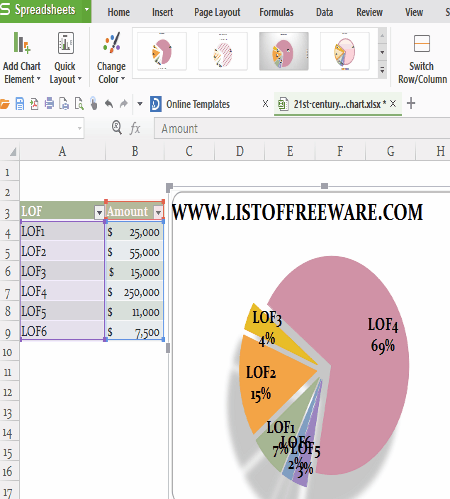The width and height of the screenshot is (450, 499).
Task: Click the Select All corner triangle
Action: tap(13, 152)
